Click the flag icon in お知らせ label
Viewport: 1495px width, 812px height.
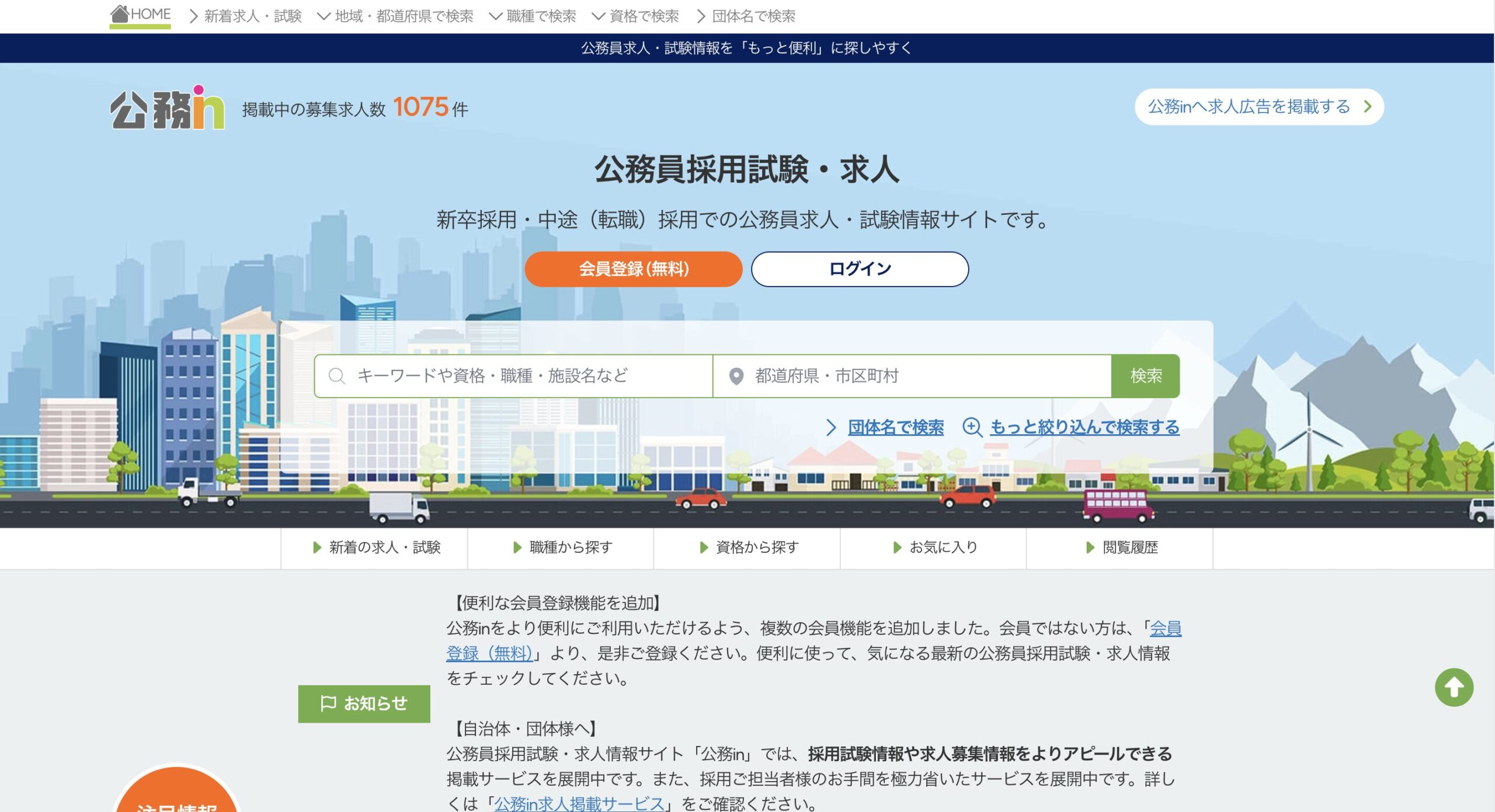click(x=328, y=703)
